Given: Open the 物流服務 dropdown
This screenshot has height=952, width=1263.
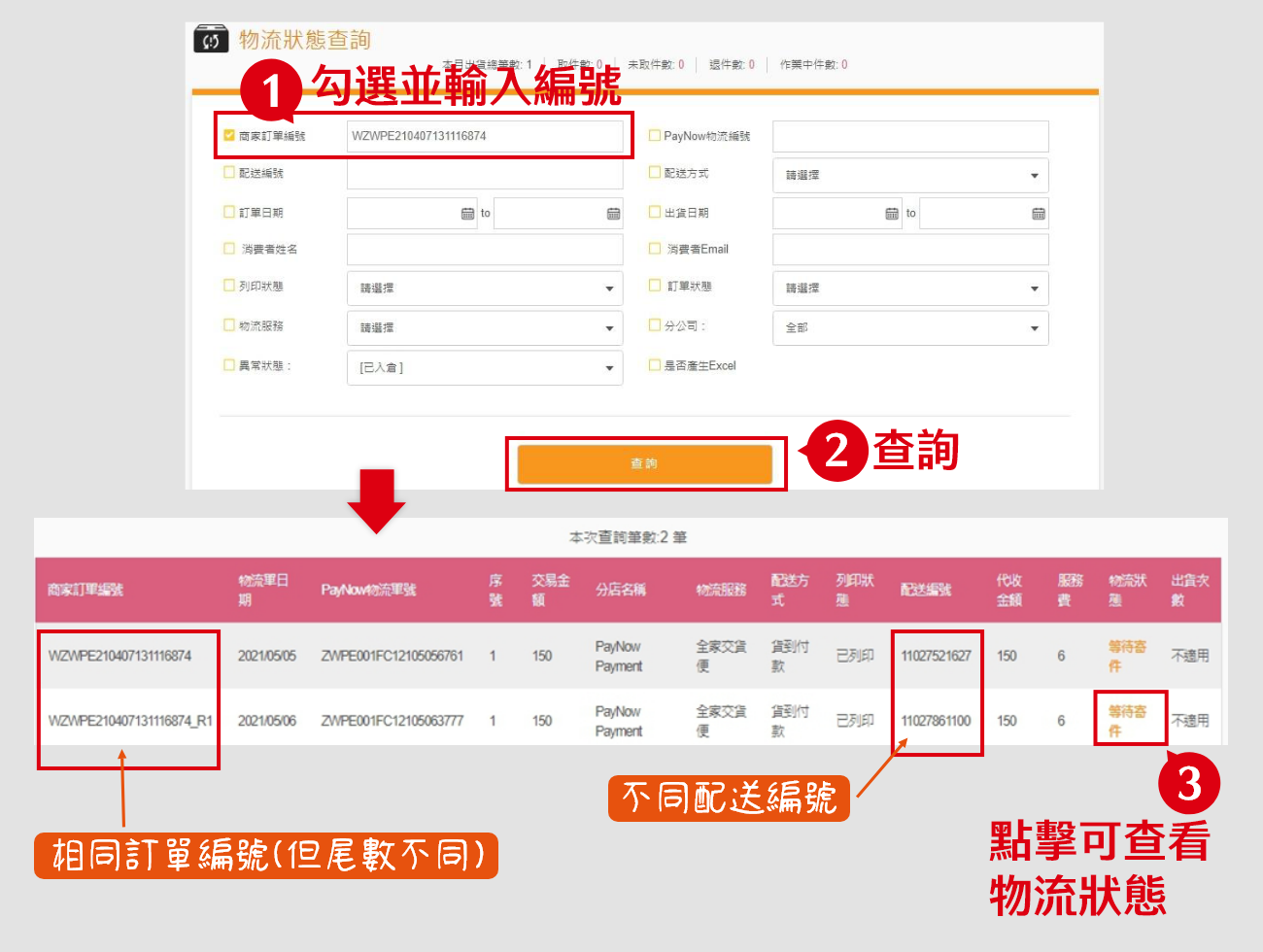Looking at the screenshot, I should (485, 328).
